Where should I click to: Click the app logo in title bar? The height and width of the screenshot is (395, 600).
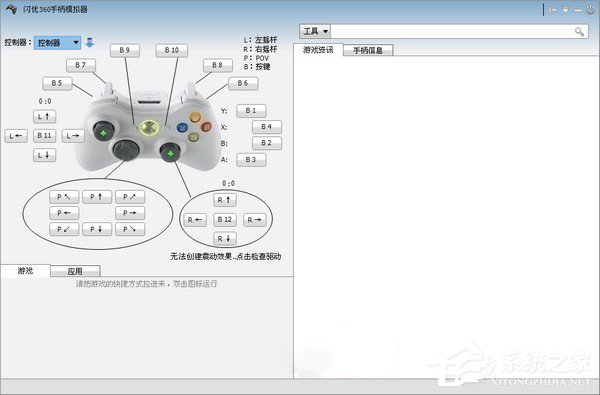pyautogui.click(x=11, y=9)
